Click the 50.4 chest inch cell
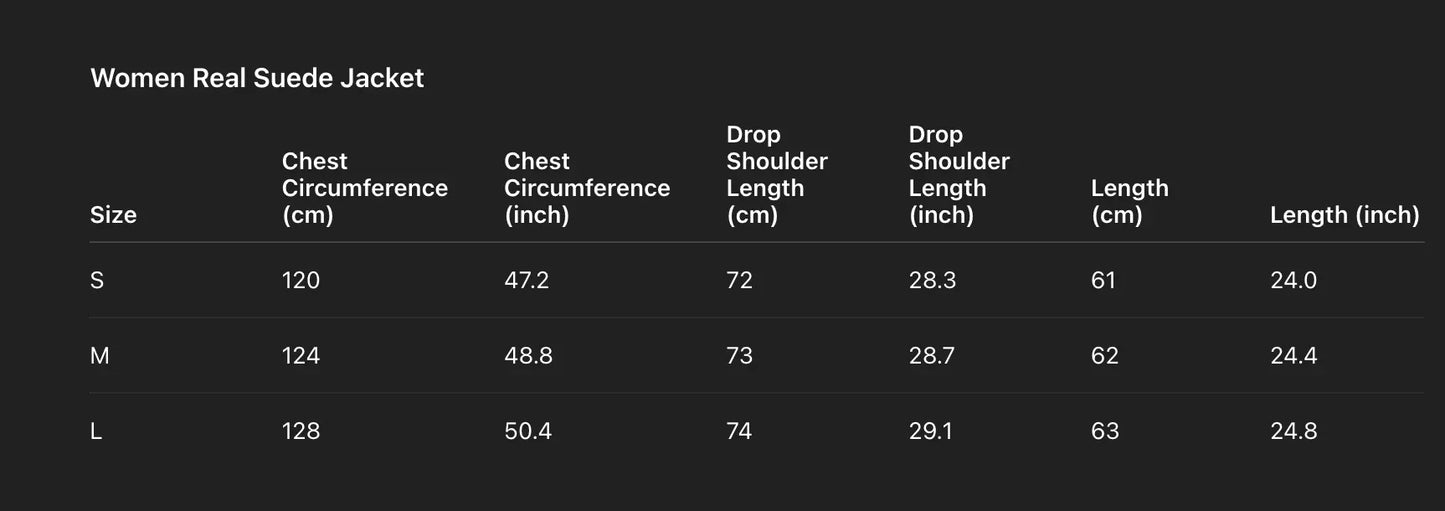 point(528,431)
